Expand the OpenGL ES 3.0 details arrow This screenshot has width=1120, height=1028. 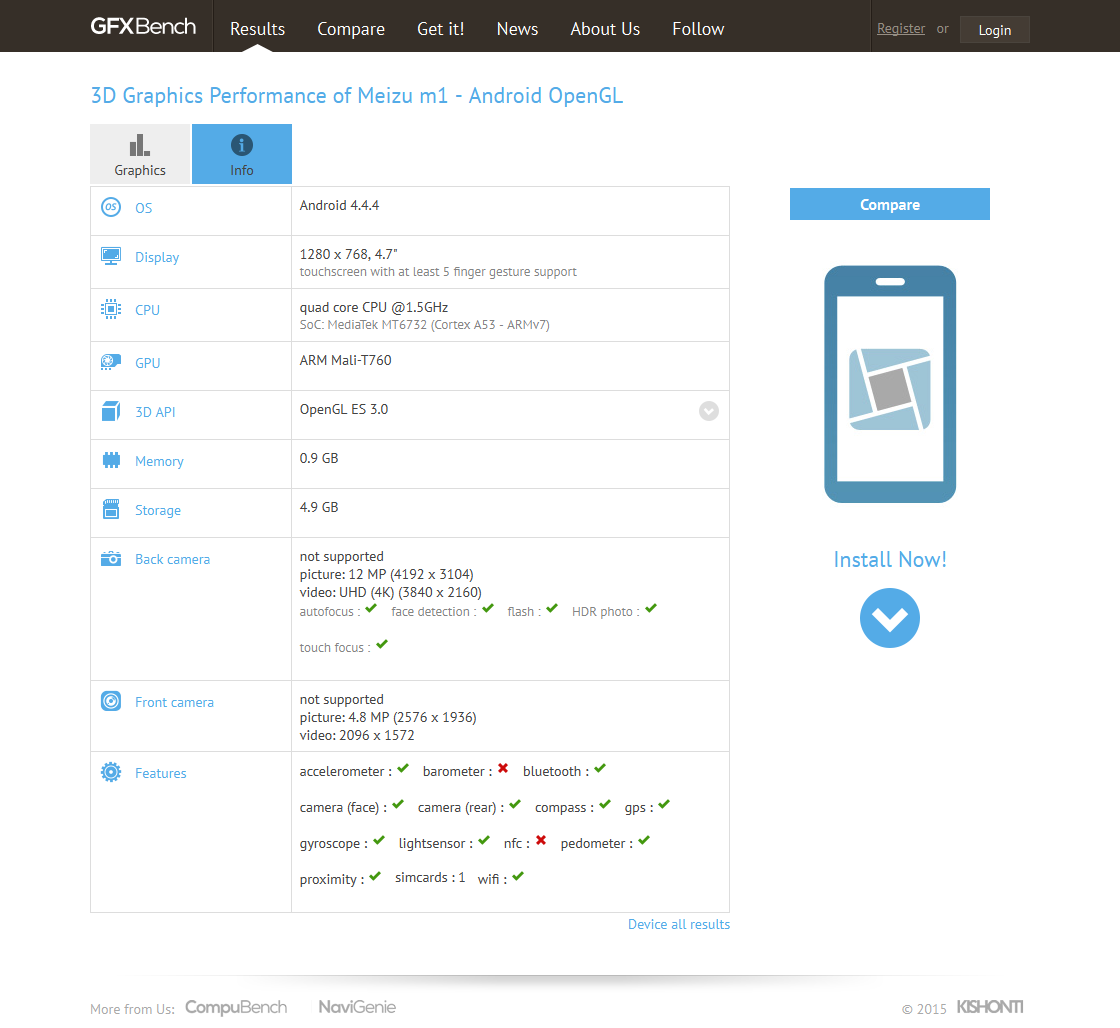click(x=709, y=411)
